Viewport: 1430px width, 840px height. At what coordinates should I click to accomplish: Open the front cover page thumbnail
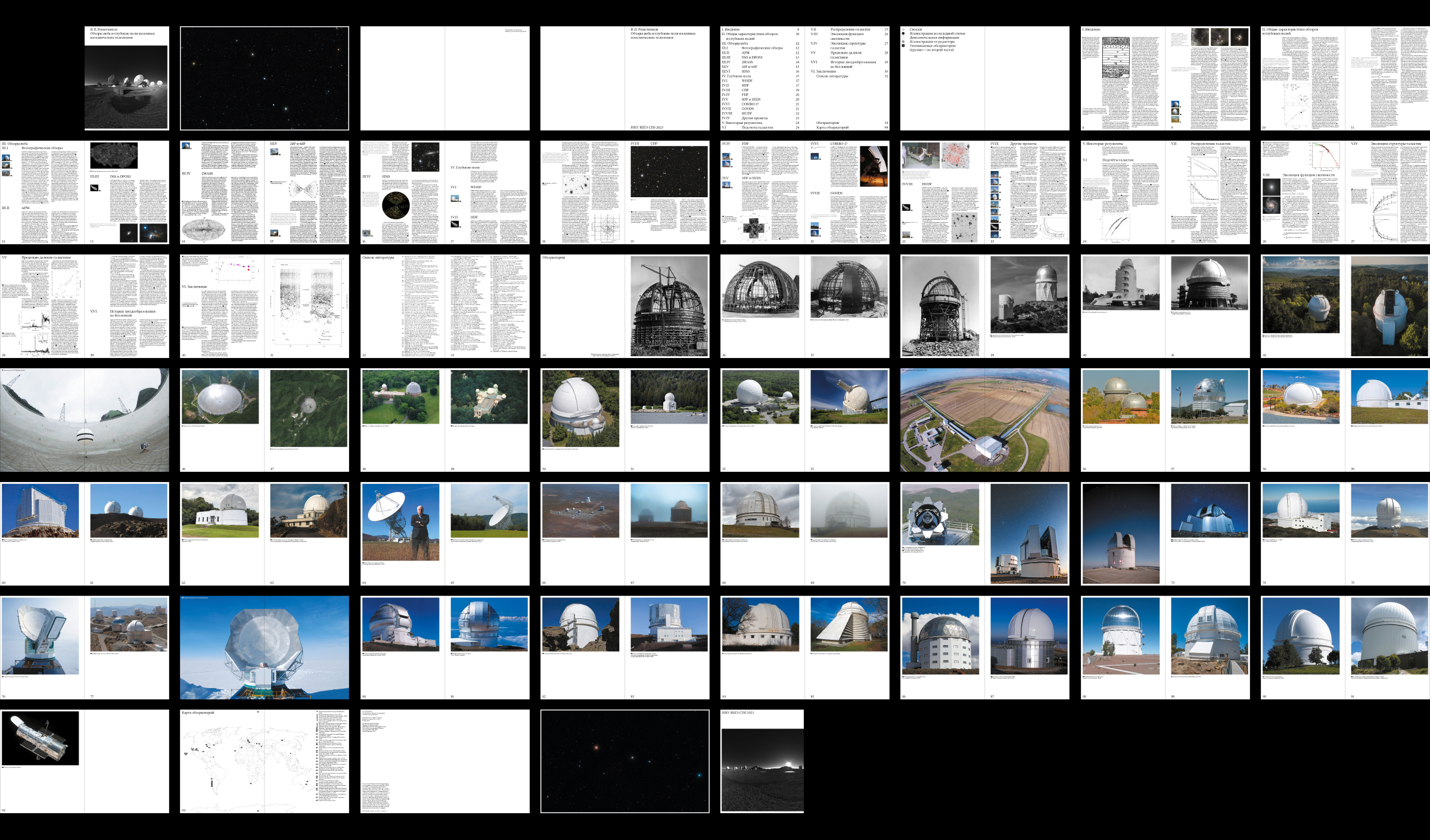tap(126, 78)
